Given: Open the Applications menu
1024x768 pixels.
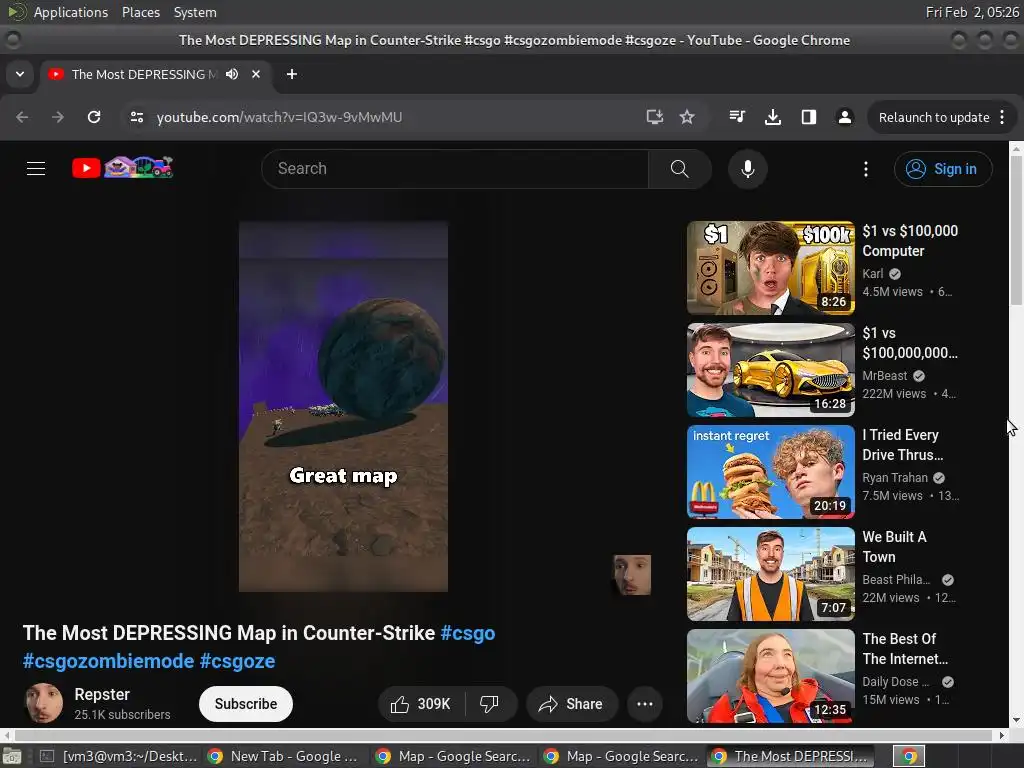Looking at the screenshot, I should click(71, 12).
